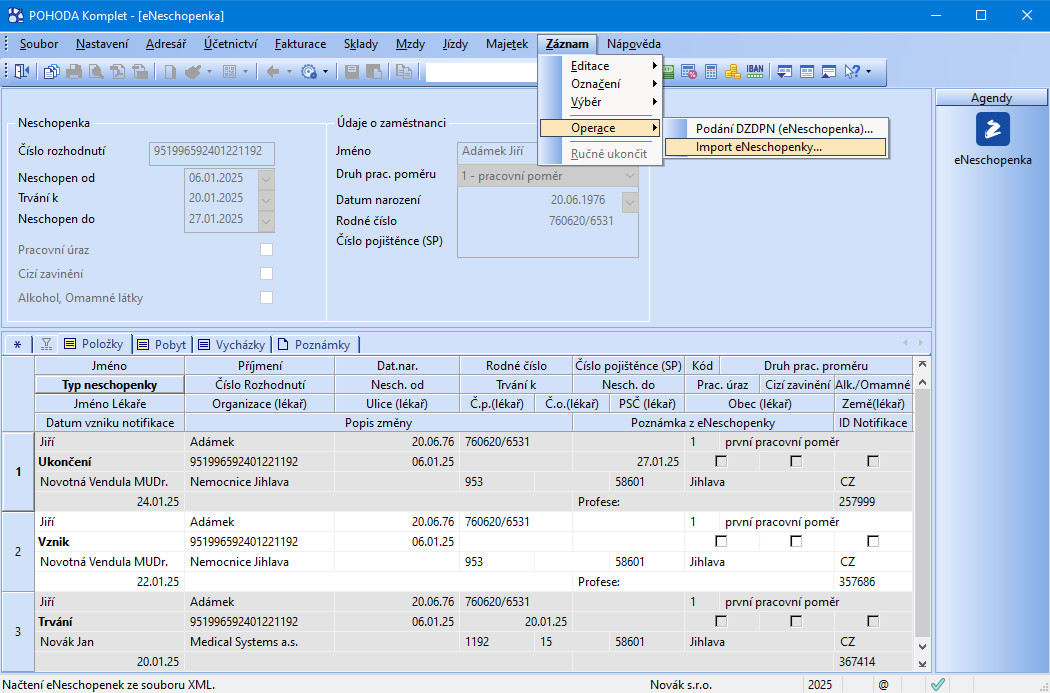Toggle the Cizí zavinění checkbox

(x=266, y=273)
